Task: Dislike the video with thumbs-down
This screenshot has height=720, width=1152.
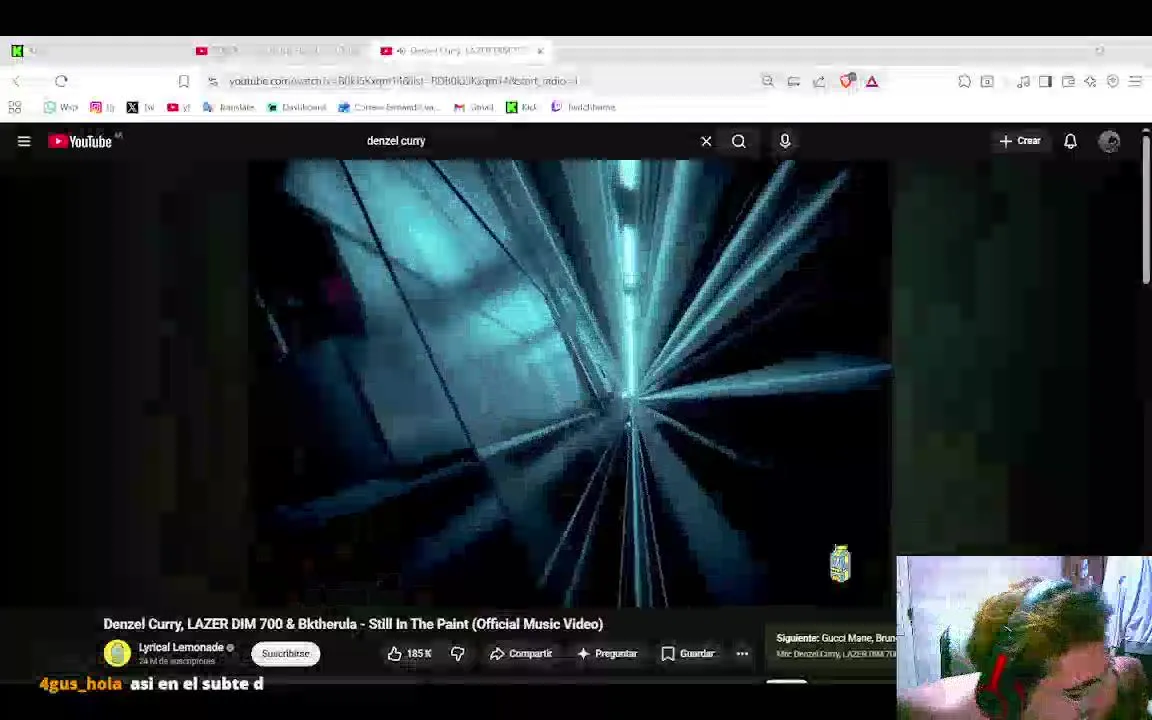Action: (457, 653)
